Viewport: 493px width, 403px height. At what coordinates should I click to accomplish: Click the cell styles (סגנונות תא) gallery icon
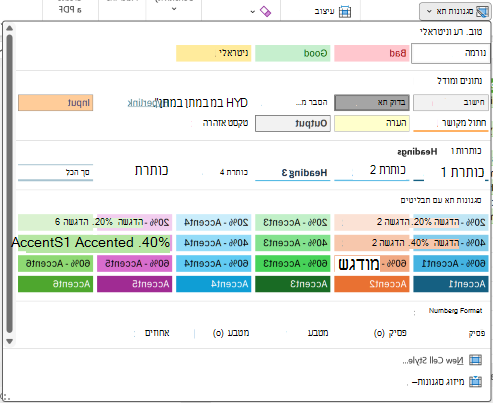tap(482, 12)
